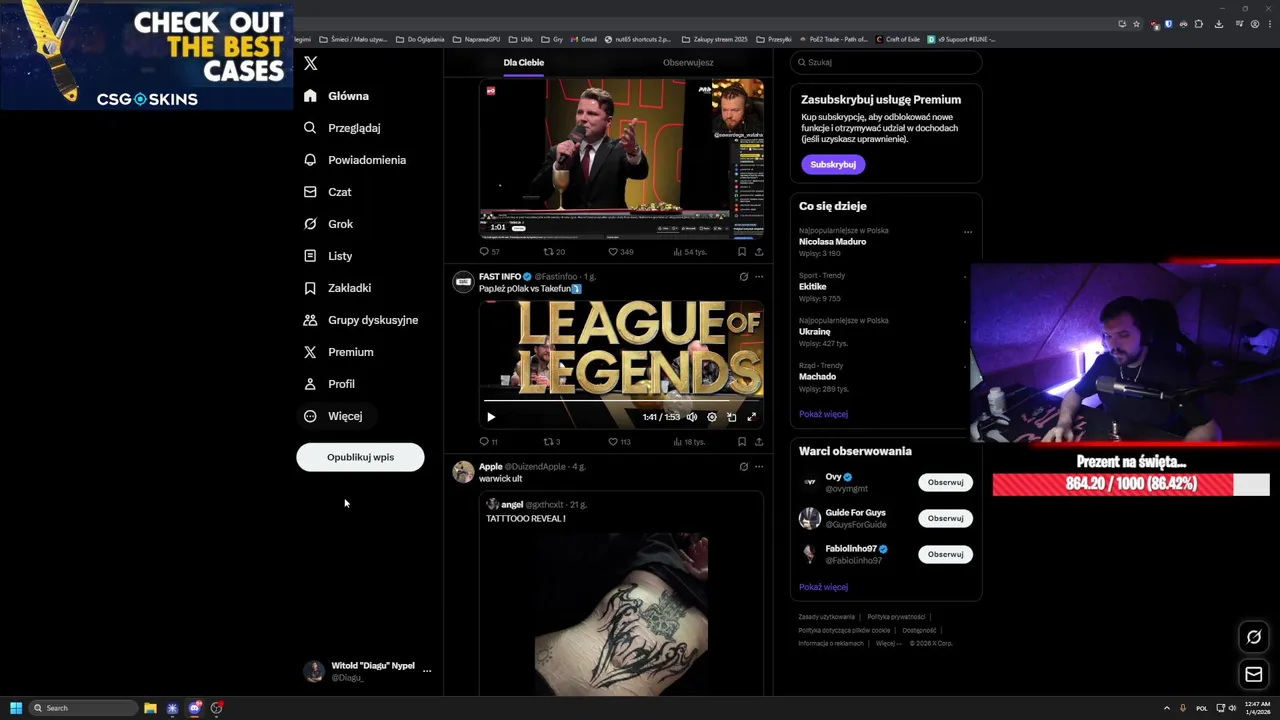Viewport: 1280px width, 720px height.
Task: View stats of post with 54 tys. views
Action: pos(690,252)
